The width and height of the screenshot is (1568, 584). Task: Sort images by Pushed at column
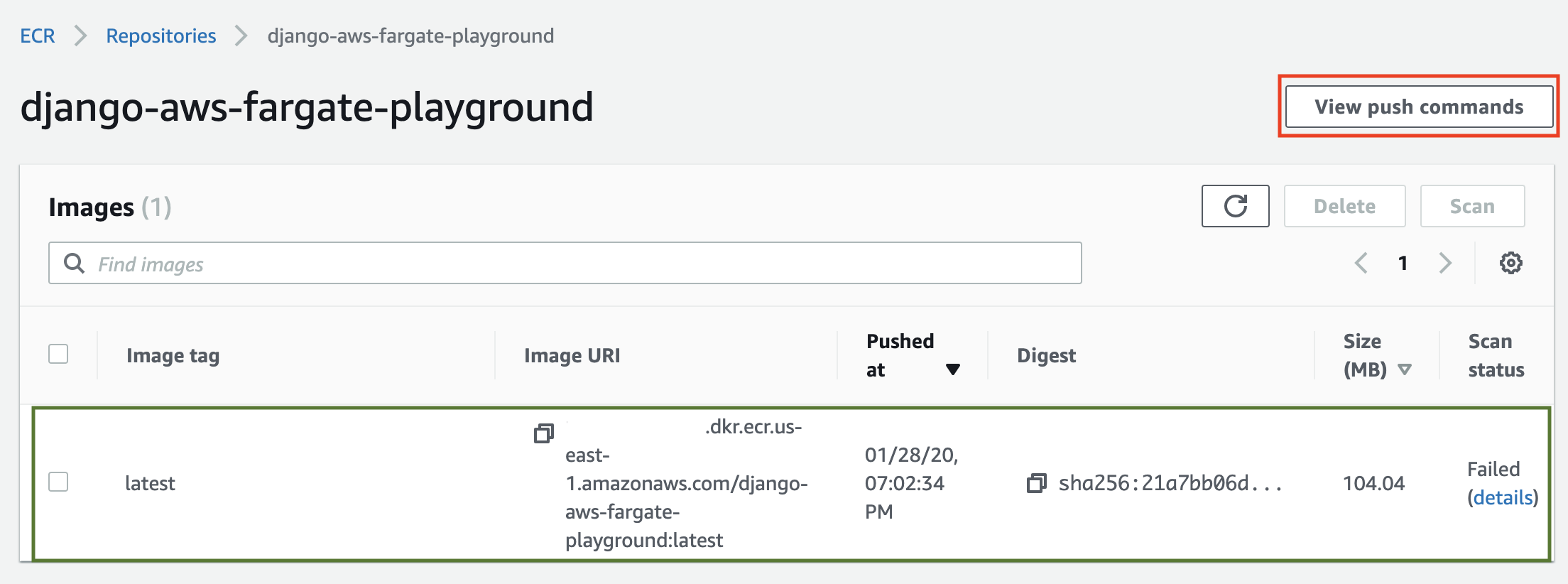click(913, 355)
